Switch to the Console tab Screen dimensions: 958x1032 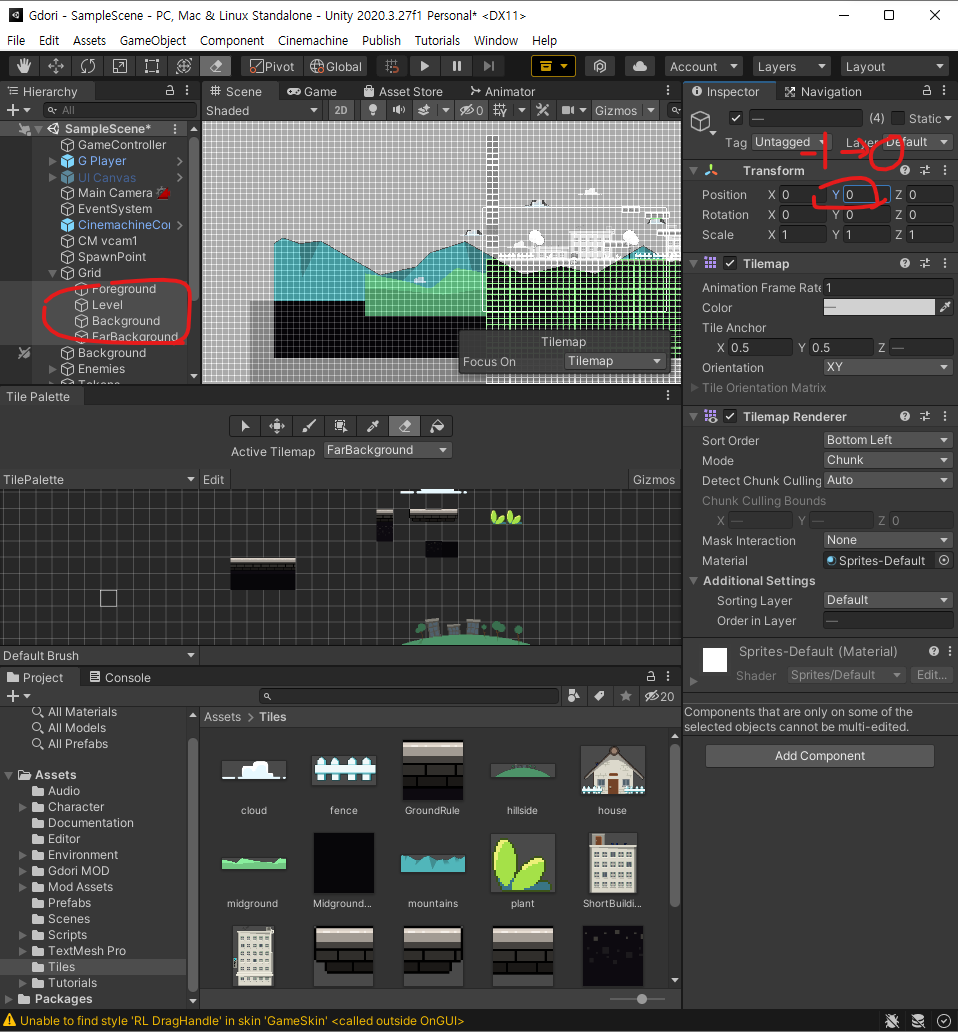(120, 677)
